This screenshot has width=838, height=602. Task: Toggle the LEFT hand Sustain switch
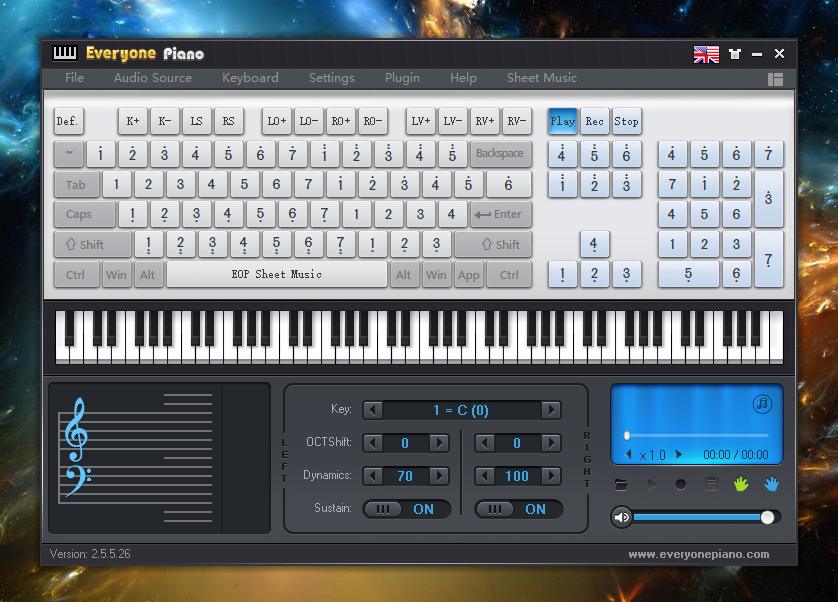(407, 509)
